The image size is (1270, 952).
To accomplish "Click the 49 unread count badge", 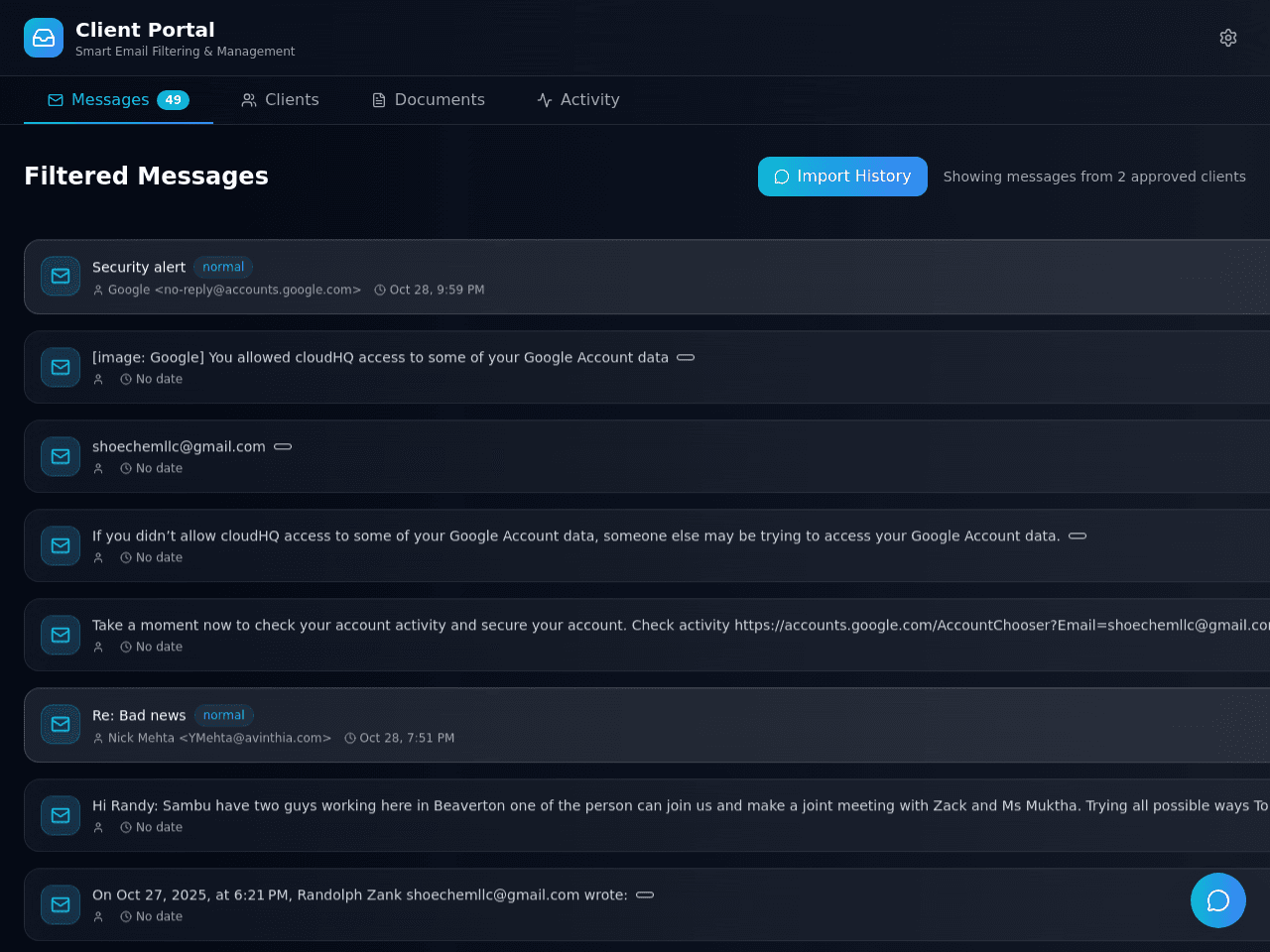I will point(173,100).
